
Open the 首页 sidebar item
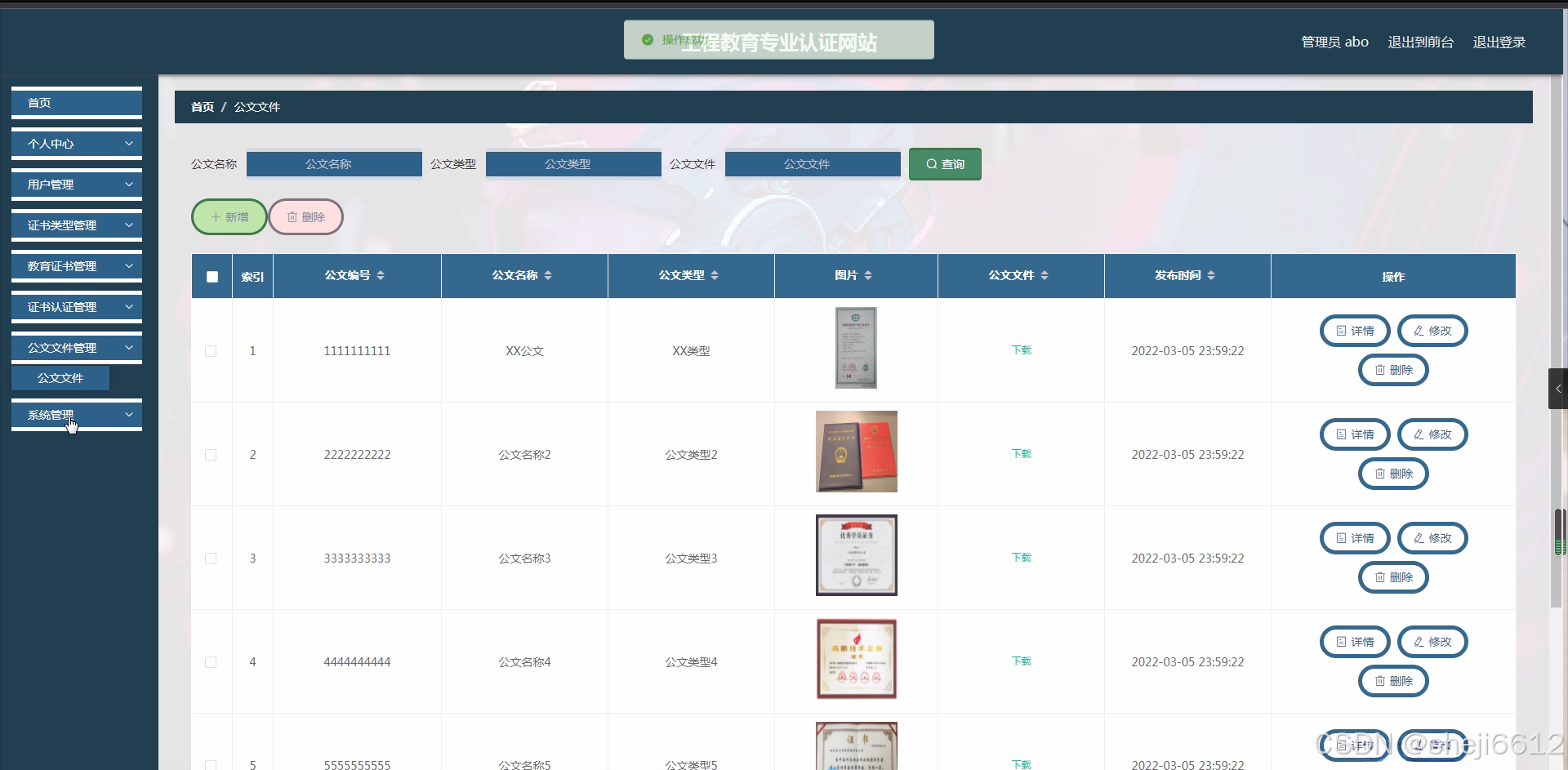(77, 103)
